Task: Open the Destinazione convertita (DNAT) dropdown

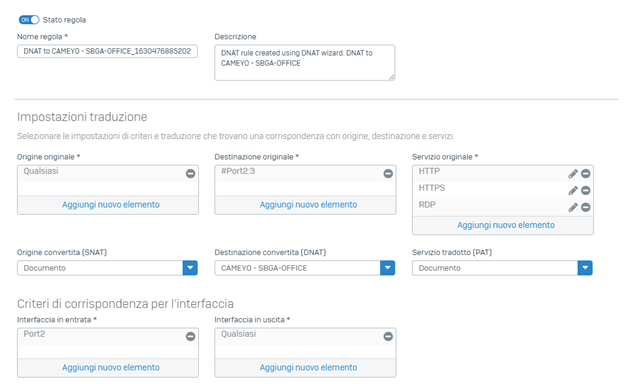Action: pos(387,268)
